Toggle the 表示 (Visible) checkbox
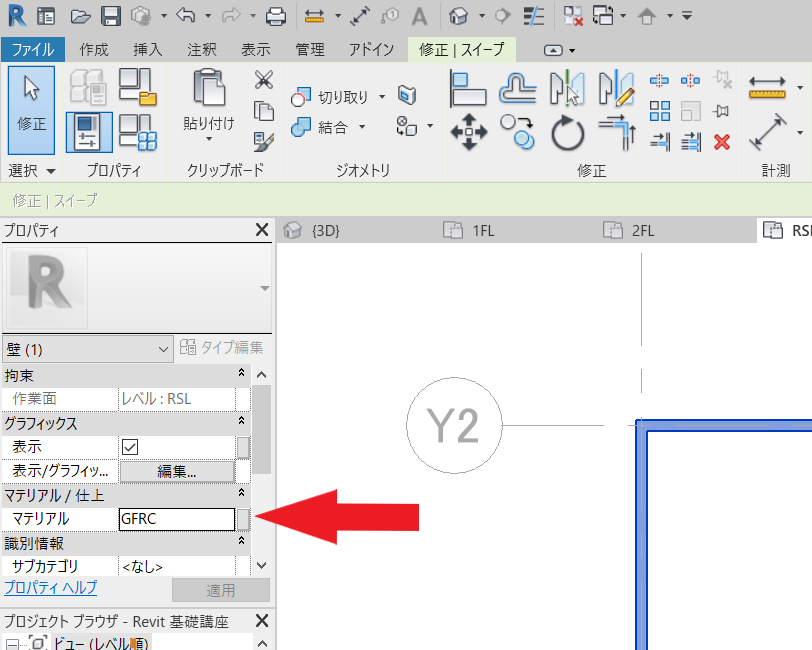The image size is (812, 650). click(x=130, y=446)
